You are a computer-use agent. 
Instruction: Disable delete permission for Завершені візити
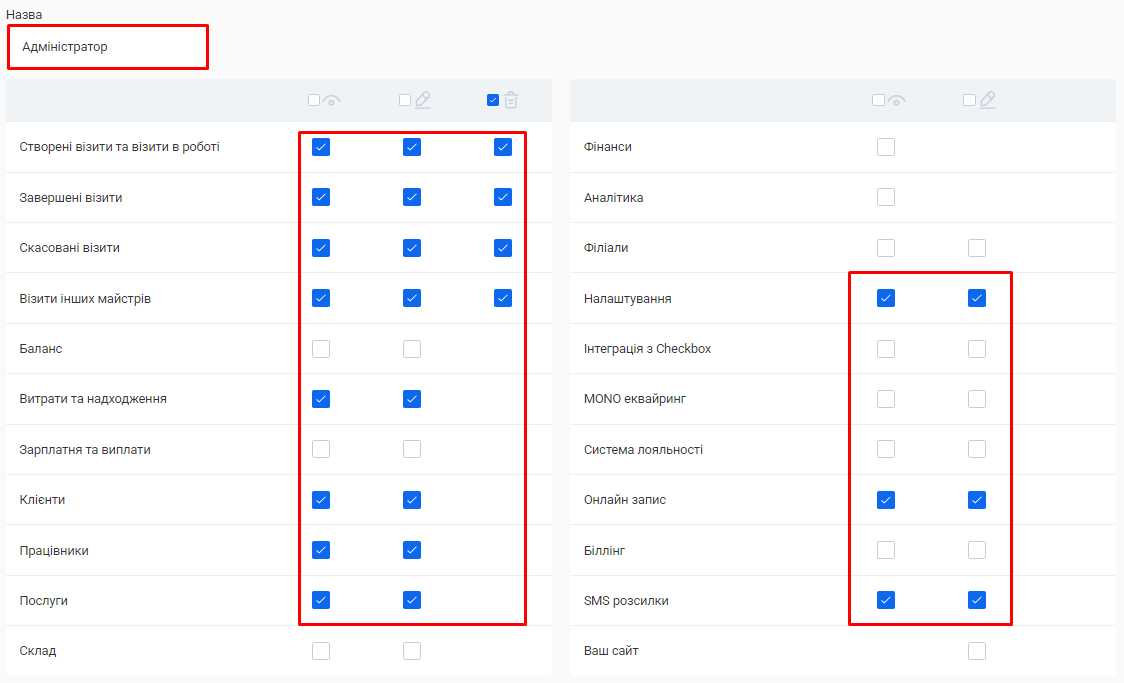tap(503, 197)
